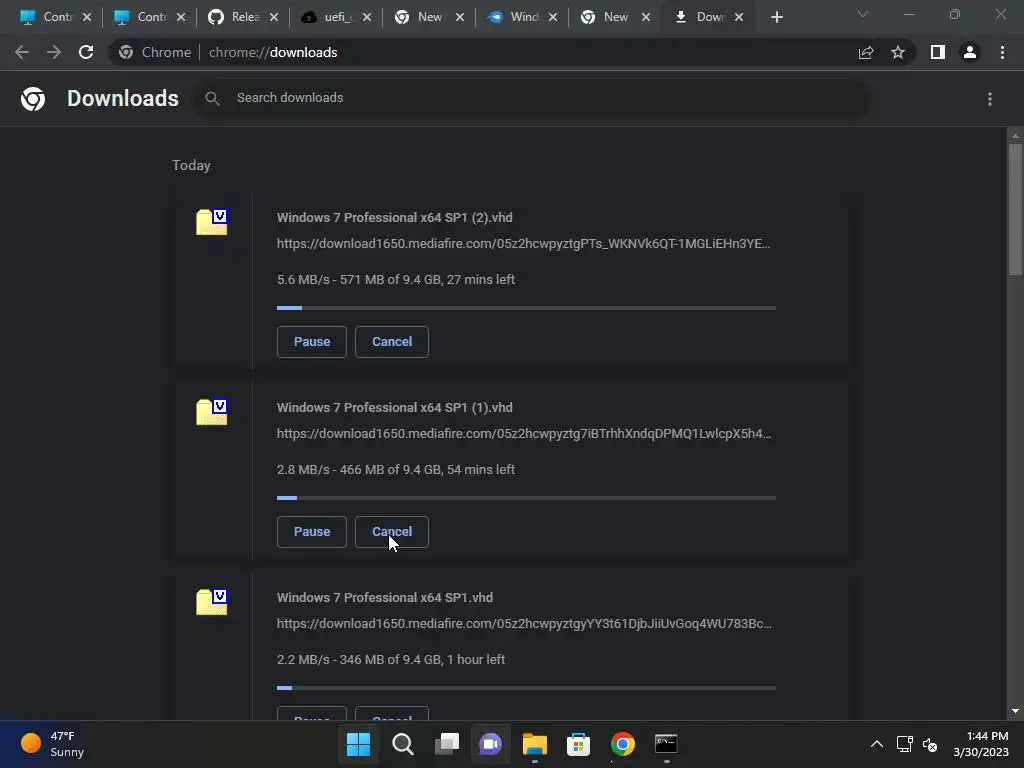The width and height of the screenshot is (1024, 768).
Task: Open a new browser tab
Action: coord(776,17)
